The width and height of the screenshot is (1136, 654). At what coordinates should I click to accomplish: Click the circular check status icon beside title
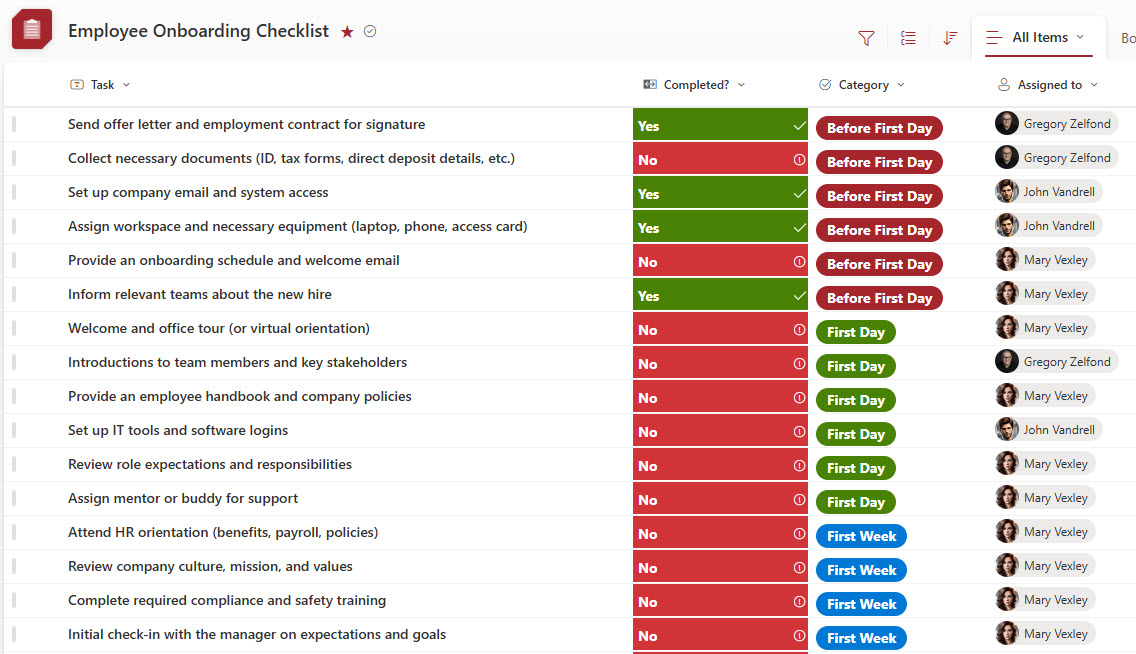(370, 31)
